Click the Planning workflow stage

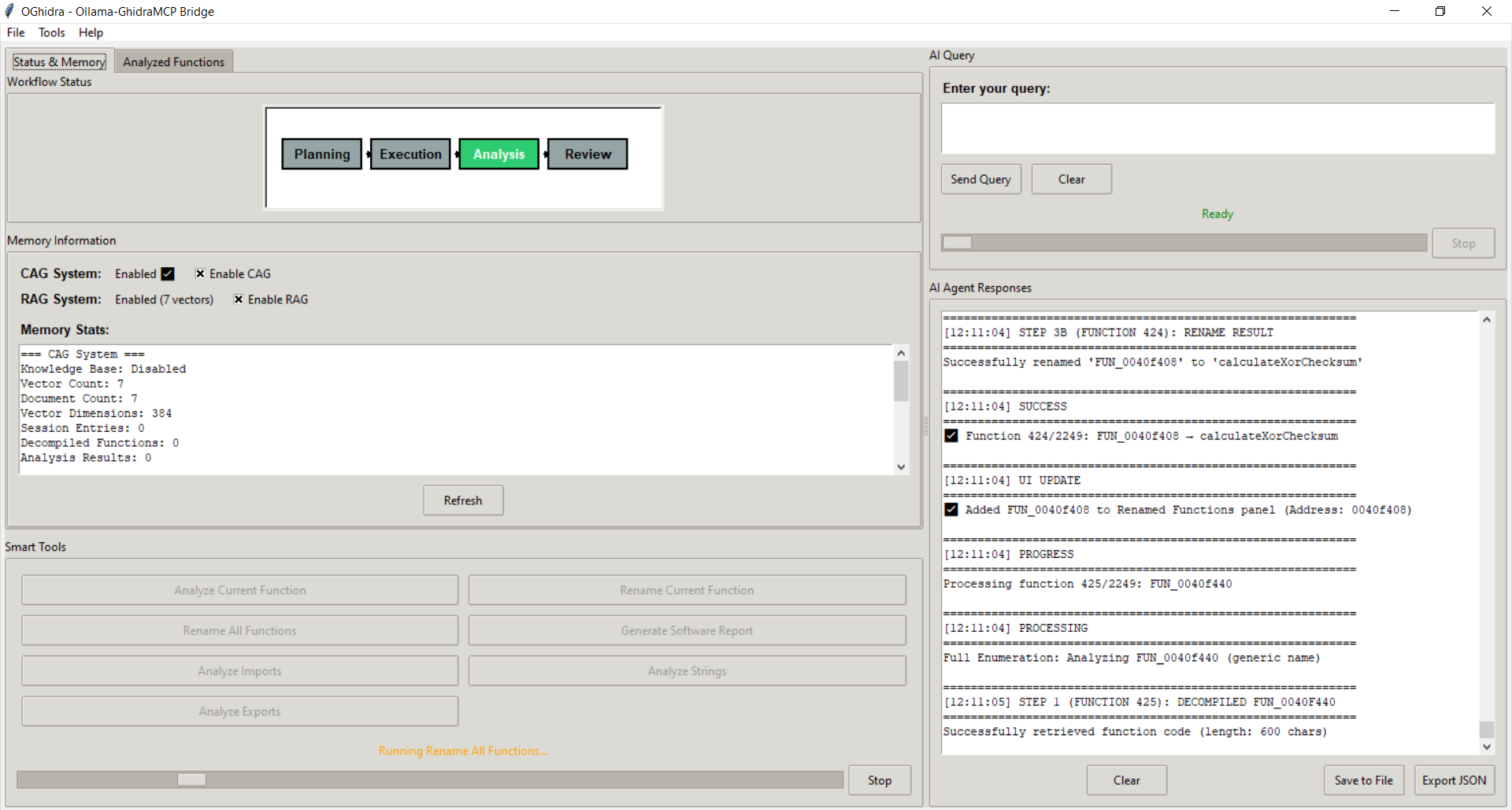tap(322, 154)
